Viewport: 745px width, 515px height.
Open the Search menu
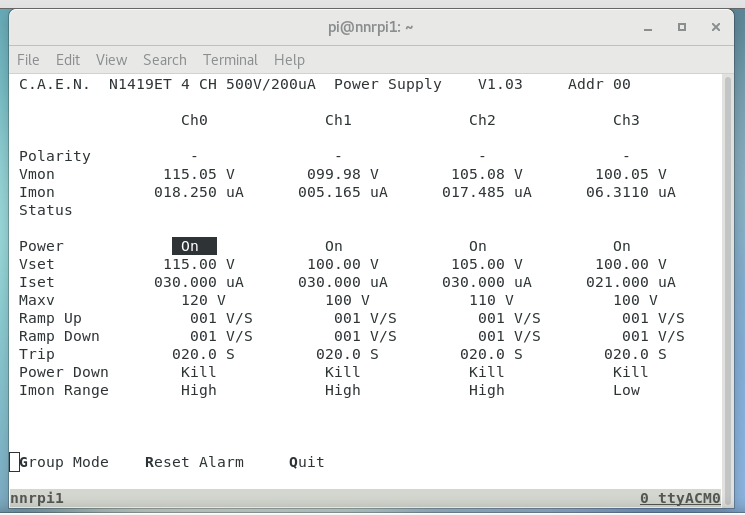[165, 60]
